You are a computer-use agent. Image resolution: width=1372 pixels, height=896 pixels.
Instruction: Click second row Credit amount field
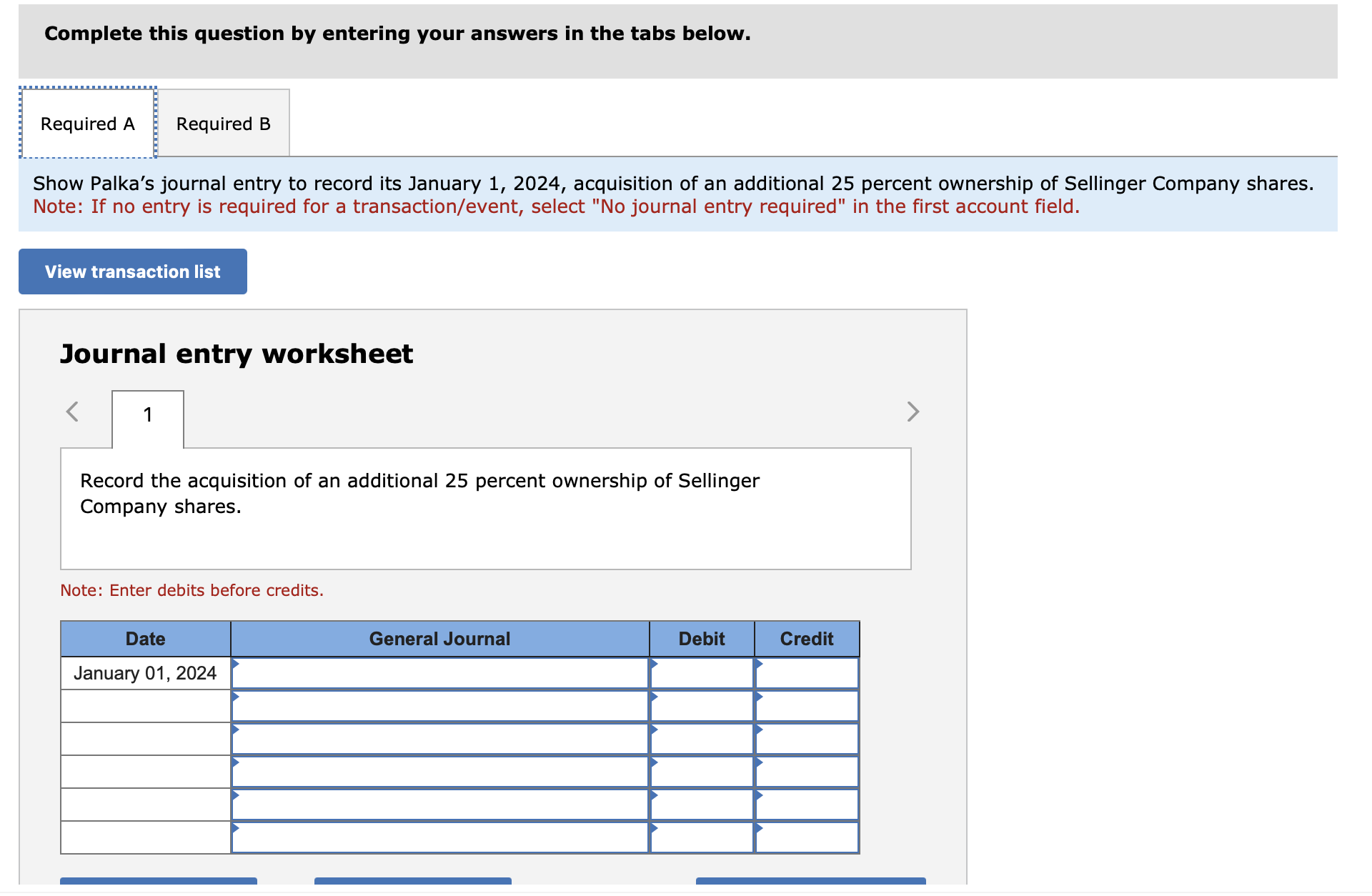click(x=807, y=707)
